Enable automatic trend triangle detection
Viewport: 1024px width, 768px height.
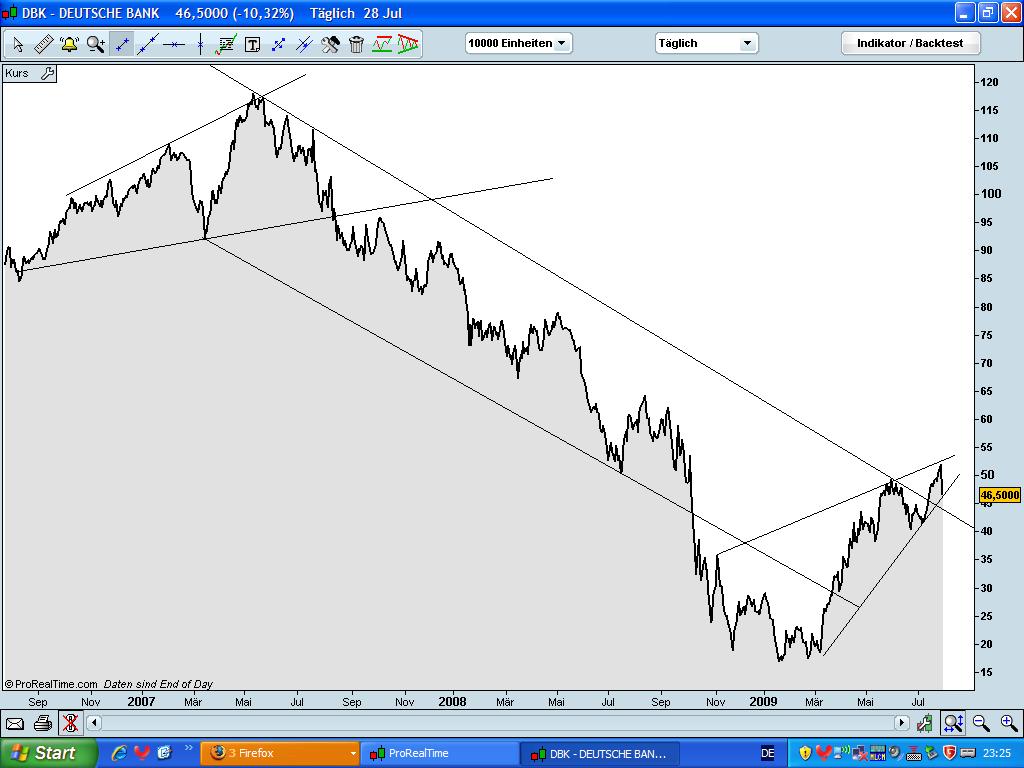click(x=408, y=44)
